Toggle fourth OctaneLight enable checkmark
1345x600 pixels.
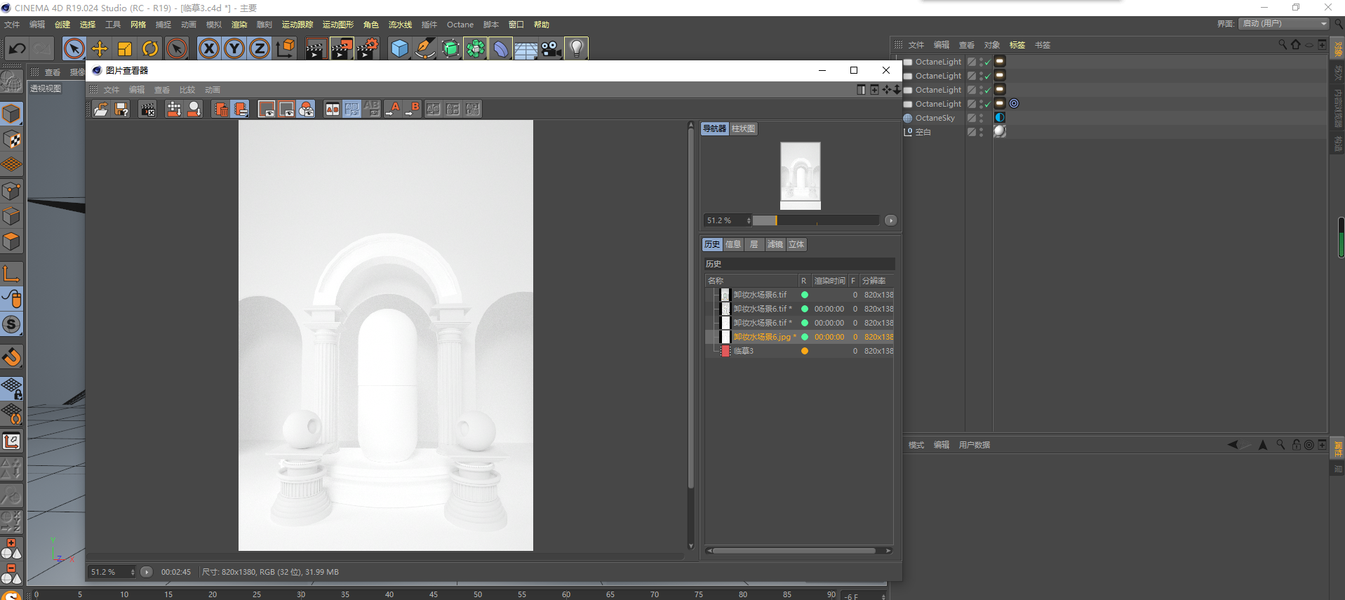987,104
